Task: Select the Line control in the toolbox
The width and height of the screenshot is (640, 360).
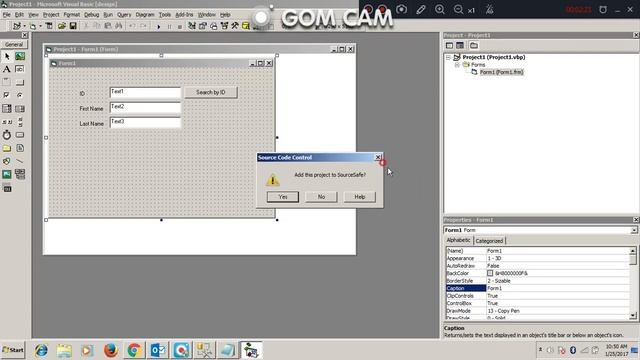Action: pos(20,161)
